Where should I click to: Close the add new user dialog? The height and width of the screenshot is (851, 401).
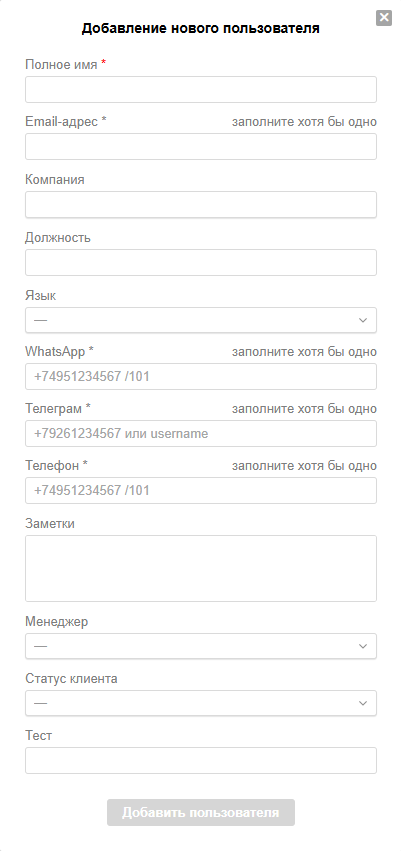384,17
